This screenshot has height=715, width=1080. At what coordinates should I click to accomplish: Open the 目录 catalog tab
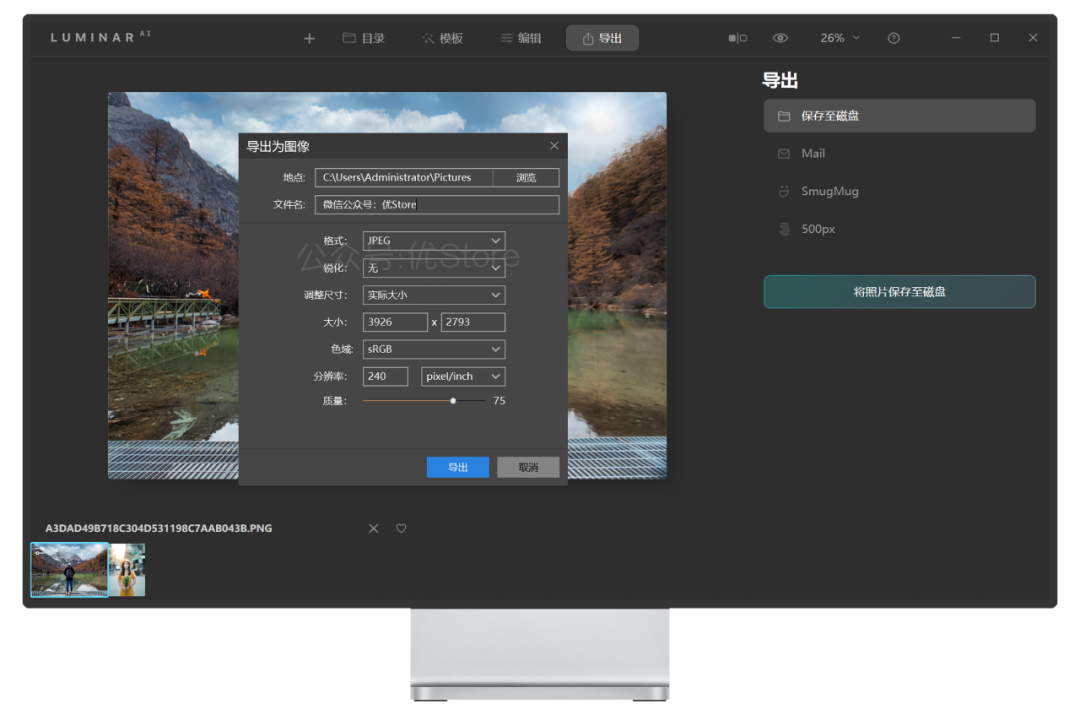tap(364, 39)
